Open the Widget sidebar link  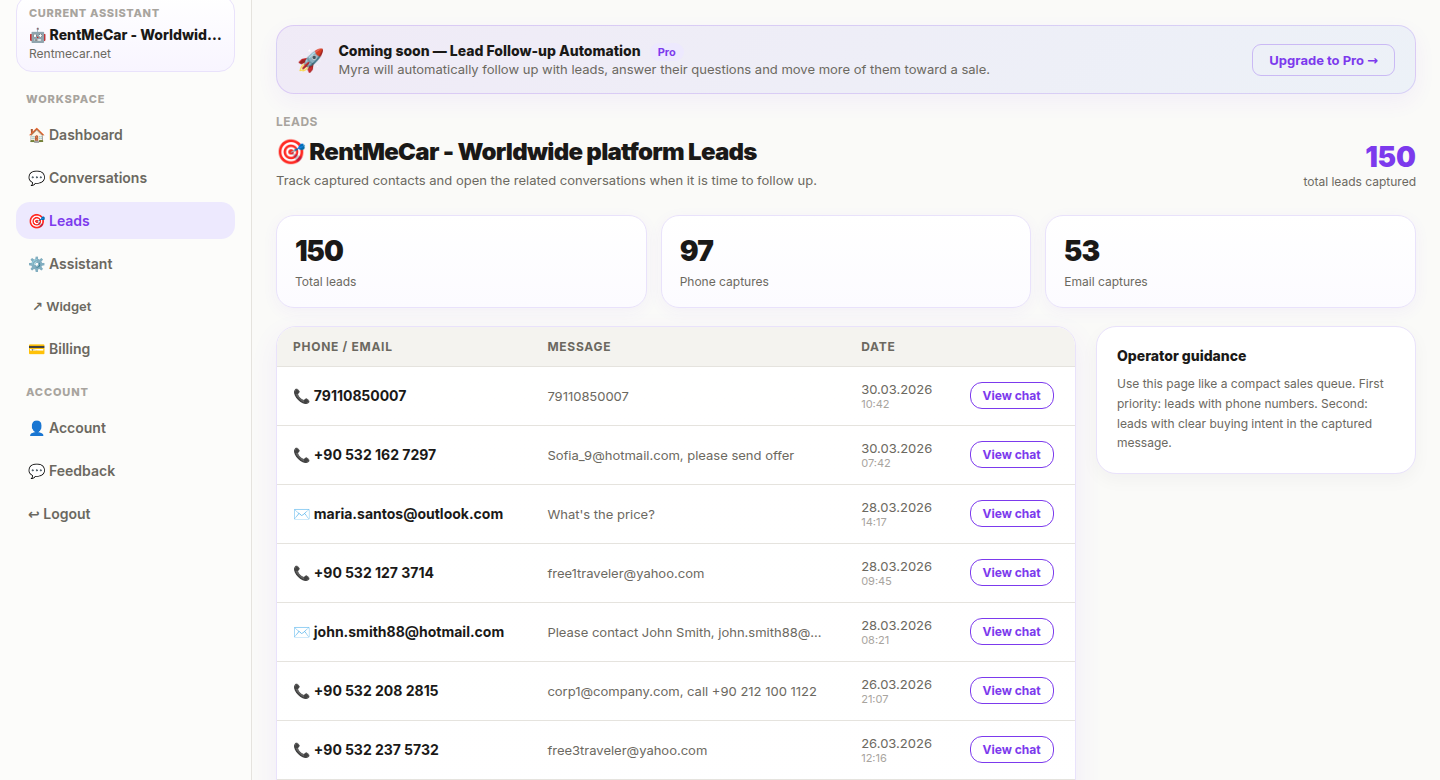[x=68, y=307]
